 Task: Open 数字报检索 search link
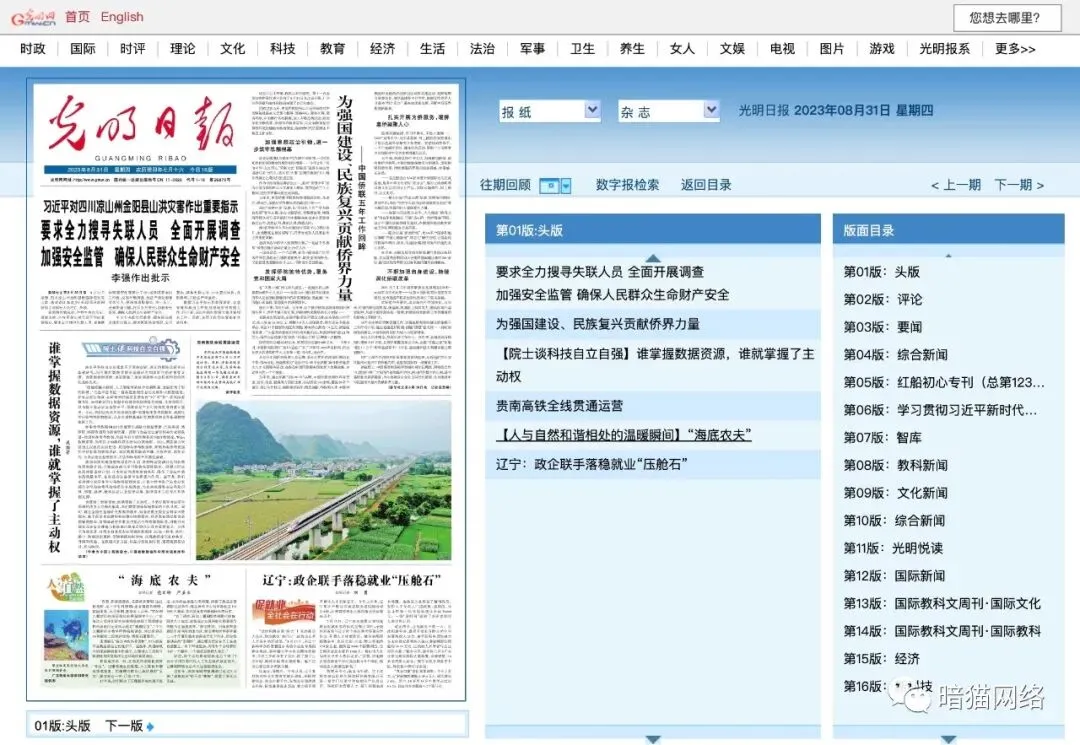tap(627, 185)
